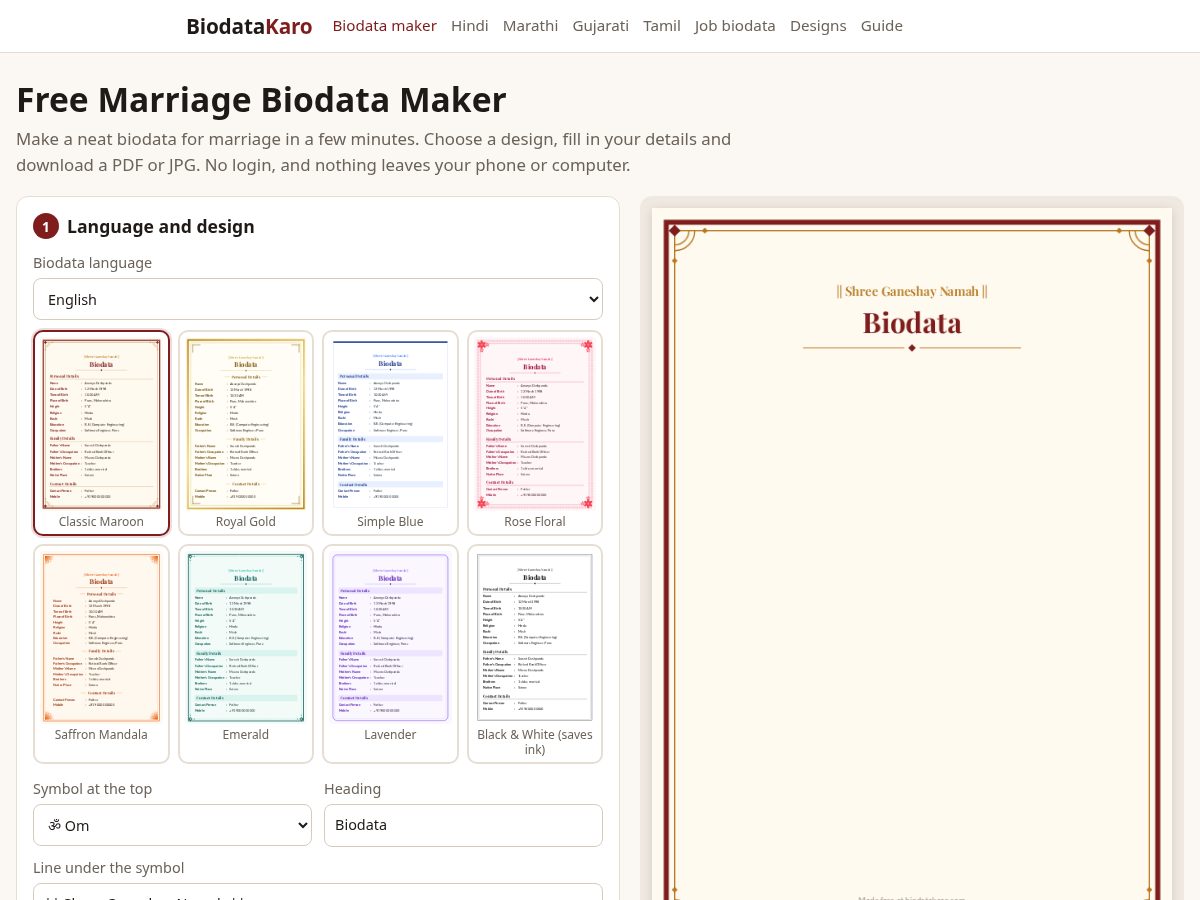
Task: Open the Biodata language dropdown
Action: tap(318, 299)
